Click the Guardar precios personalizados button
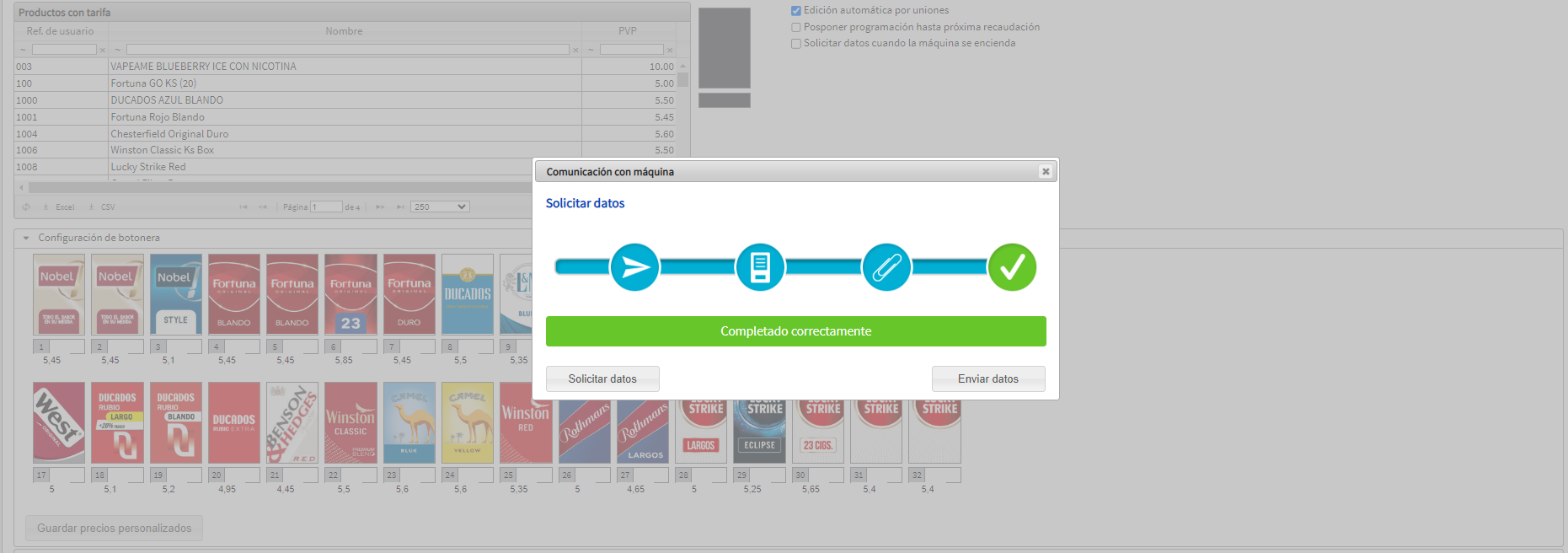Viewport: 1568px width, 553px height. (x=115, y=529)
